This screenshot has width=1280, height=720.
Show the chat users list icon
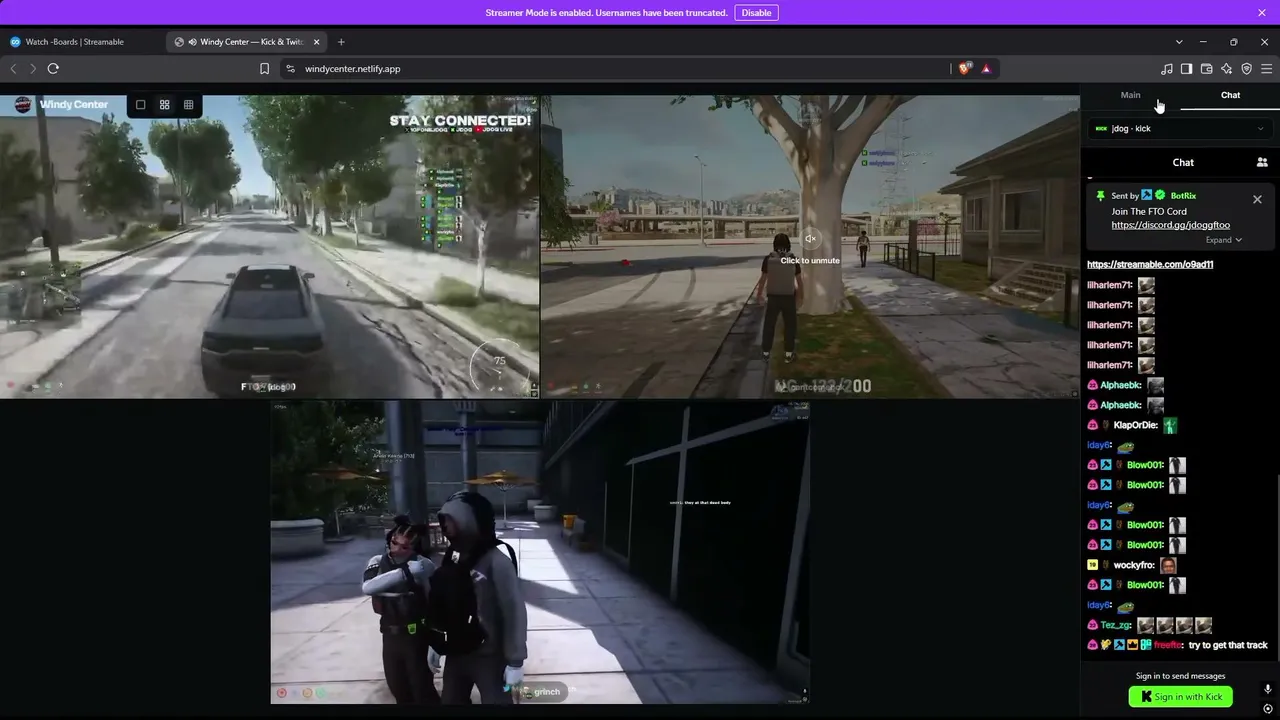point(1262,162)
